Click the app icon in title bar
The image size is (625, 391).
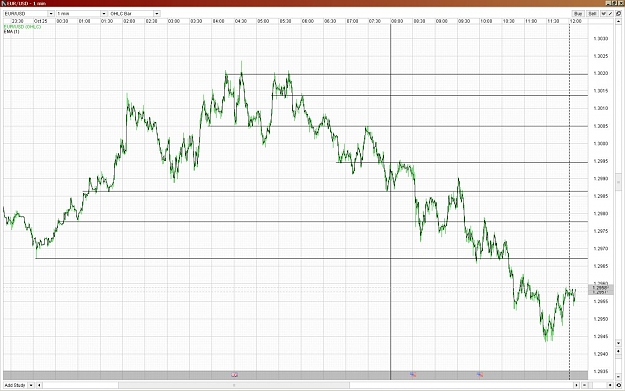4,3
